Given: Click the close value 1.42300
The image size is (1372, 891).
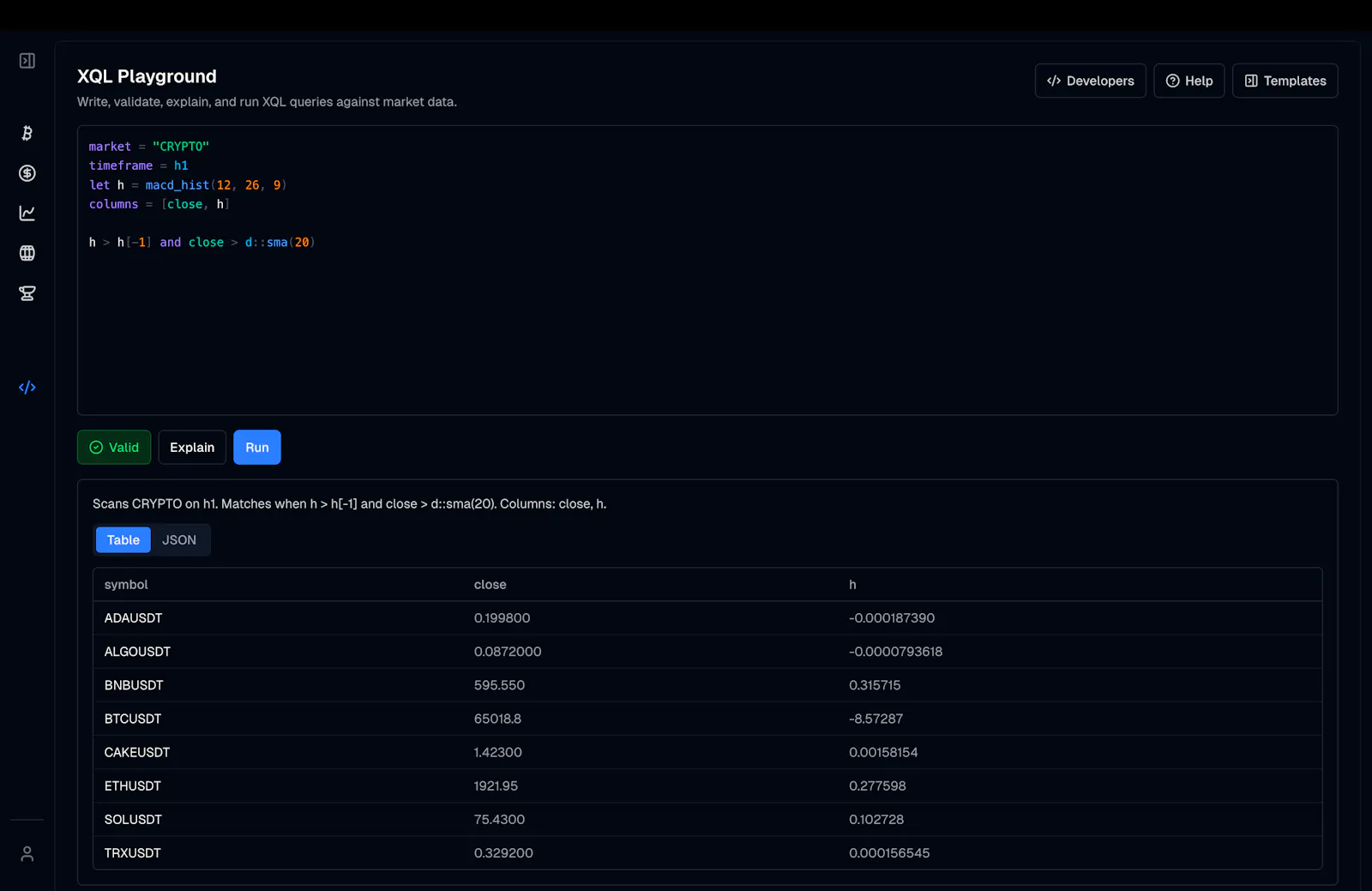Looking at the screenshot, I should pos(498,752).
